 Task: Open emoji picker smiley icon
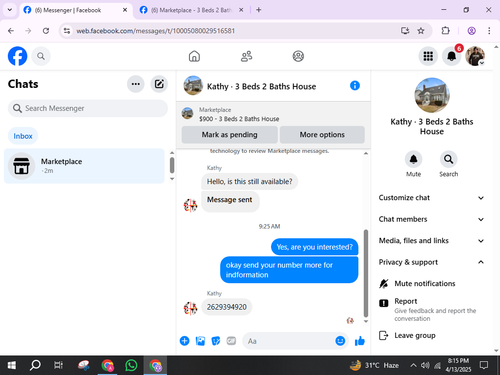[x=340, y=341]
